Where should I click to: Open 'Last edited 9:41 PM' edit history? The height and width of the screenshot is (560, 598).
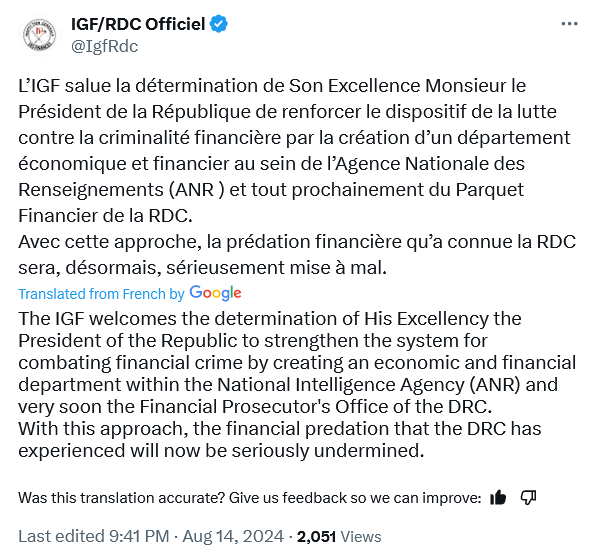pos(94,536)
